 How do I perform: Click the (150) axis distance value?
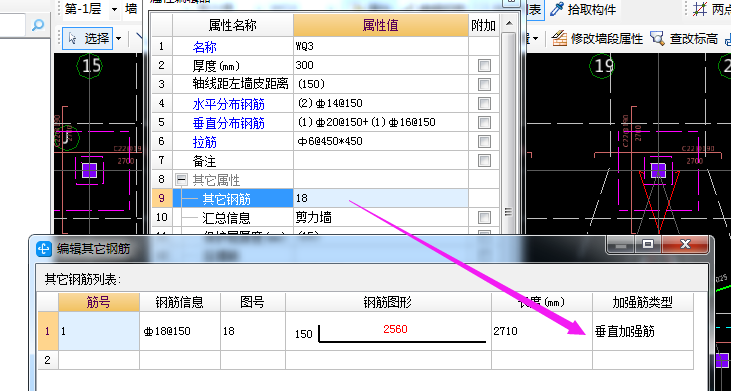coord(380,84)
